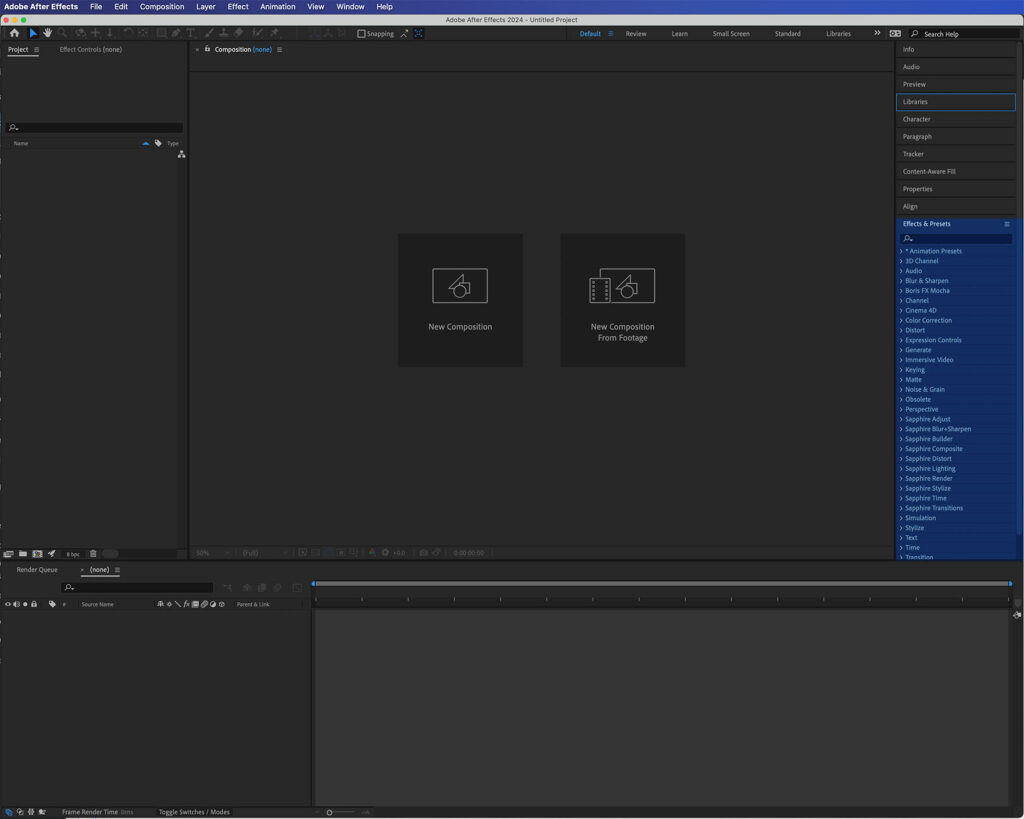1024x819 pixels.
Task: Toggle the video eye column in timeline
Action: click(x=8, y=604)
